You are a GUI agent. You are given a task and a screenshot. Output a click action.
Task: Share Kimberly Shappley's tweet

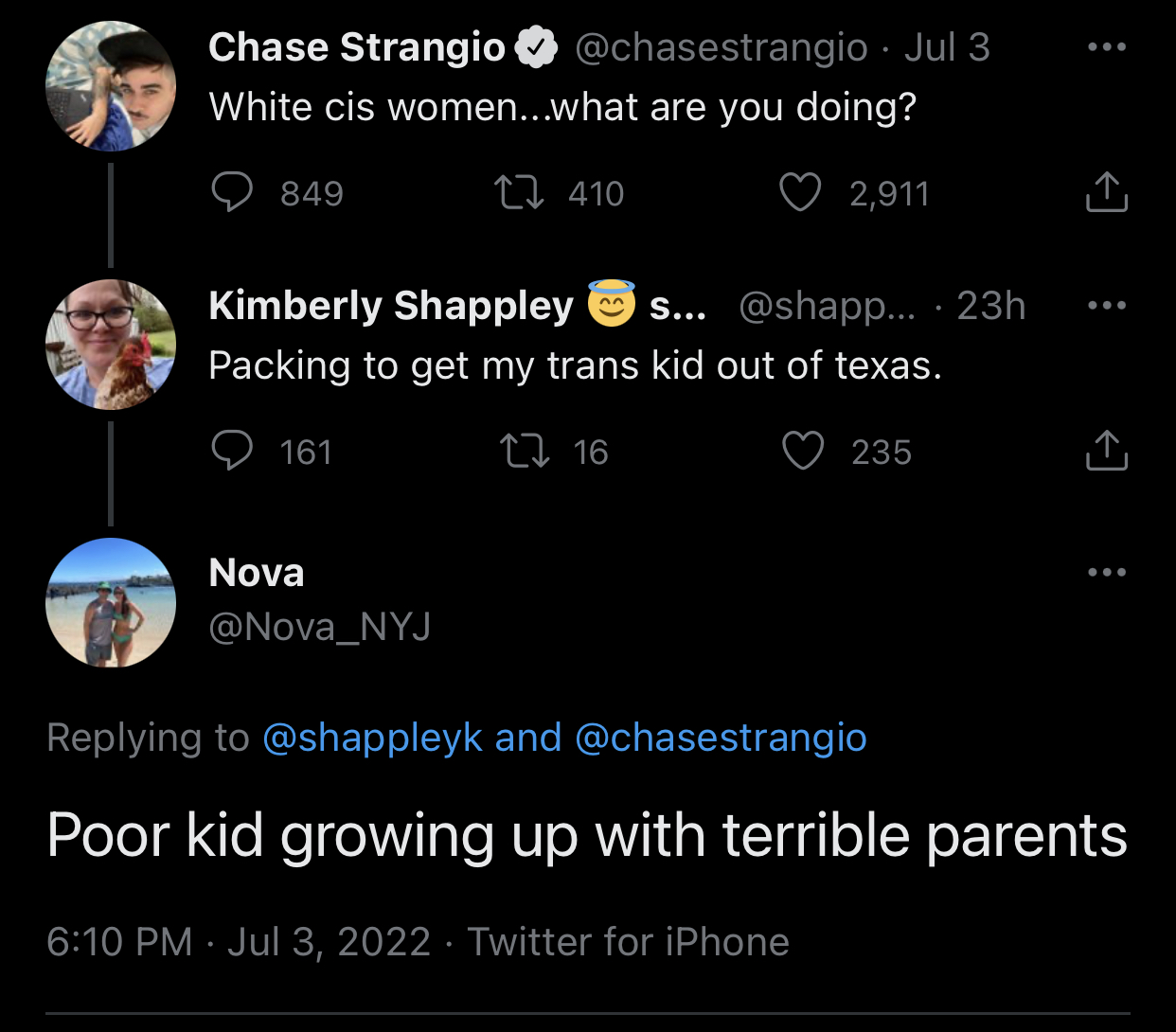(1106, 451)
